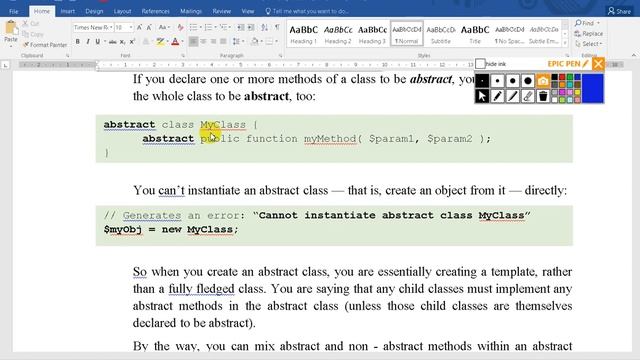The height and width of the screenshot is (360, 640).
Task: Open the font color dropdown arrow
Action: click(182, 42)
